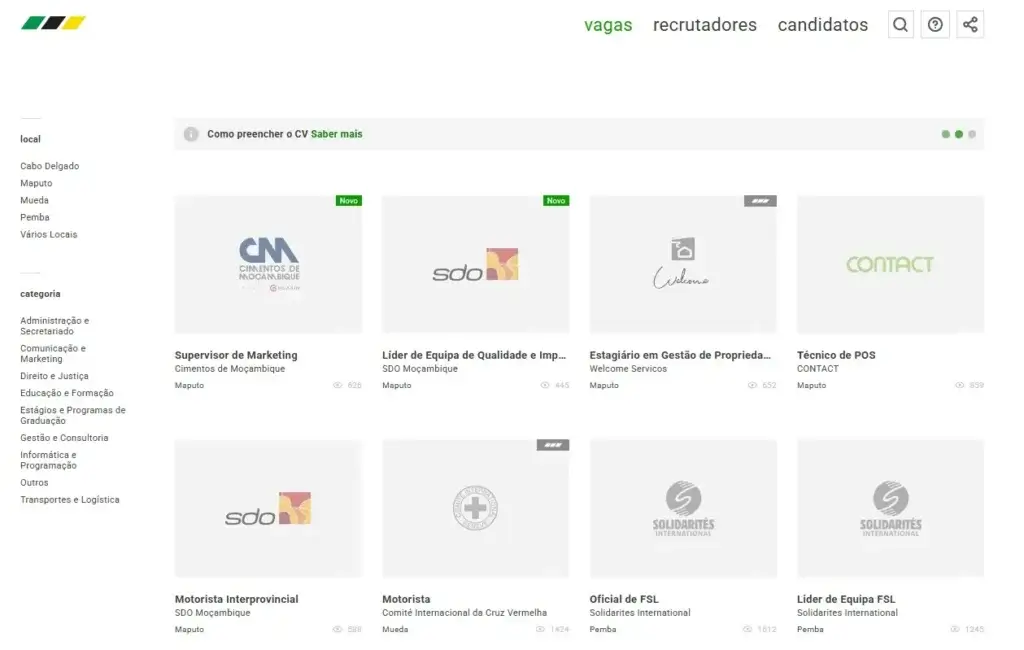Select third banner carousel dot
This screenshot has height=650, width=1024.
pyautogui.click(x=972, y=134)
